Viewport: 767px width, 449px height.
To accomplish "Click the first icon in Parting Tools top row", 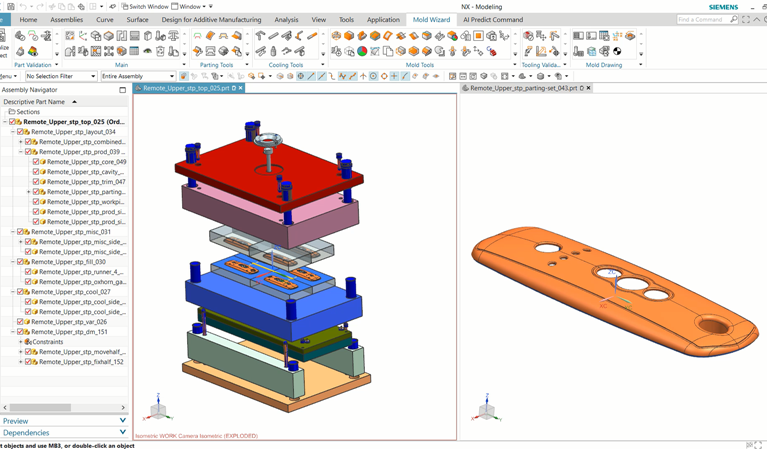I will [197, 36].
